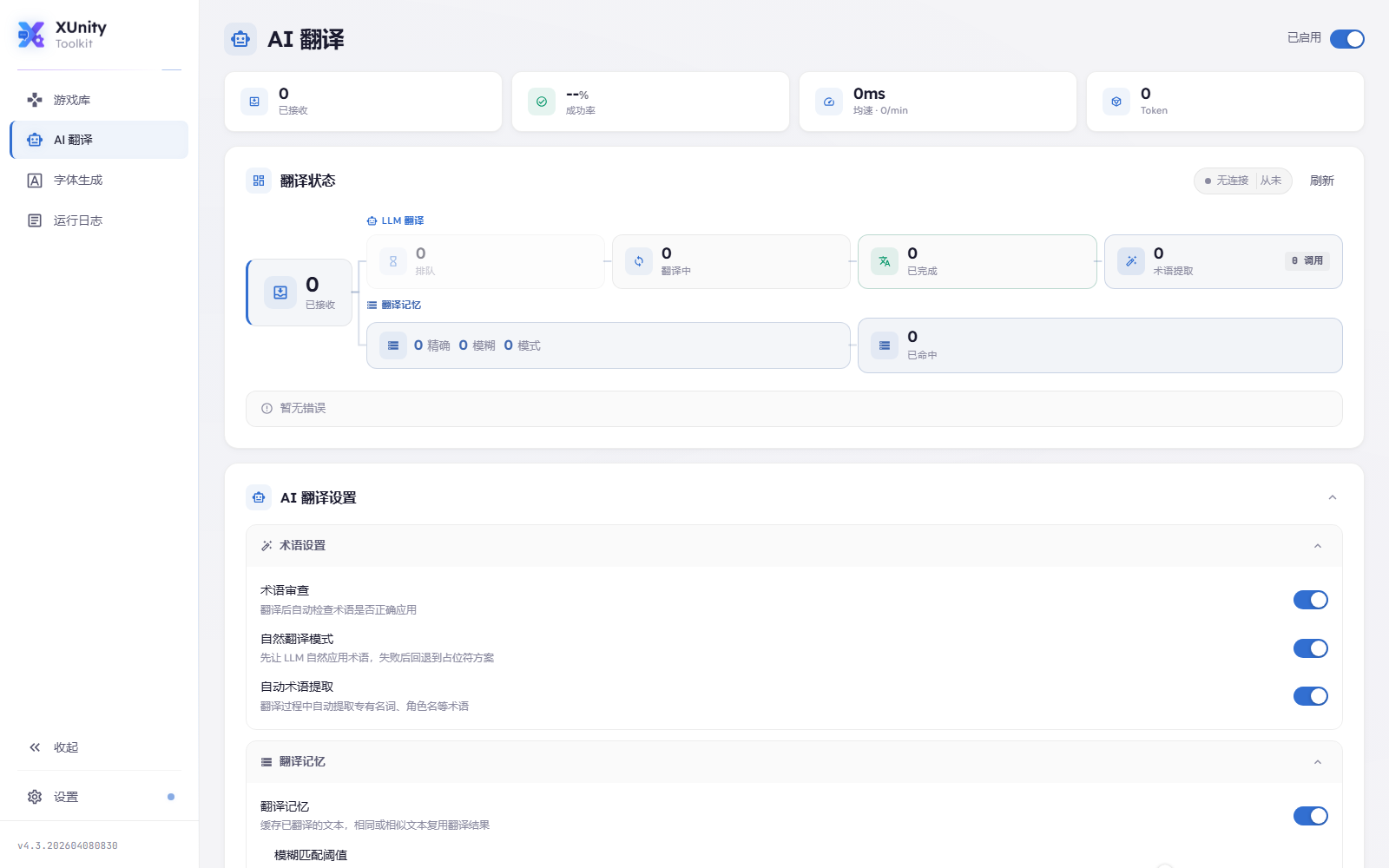Click the 暂无错误 message bar
Screen dimensions: 1389x868
click(x=794, y=409)
